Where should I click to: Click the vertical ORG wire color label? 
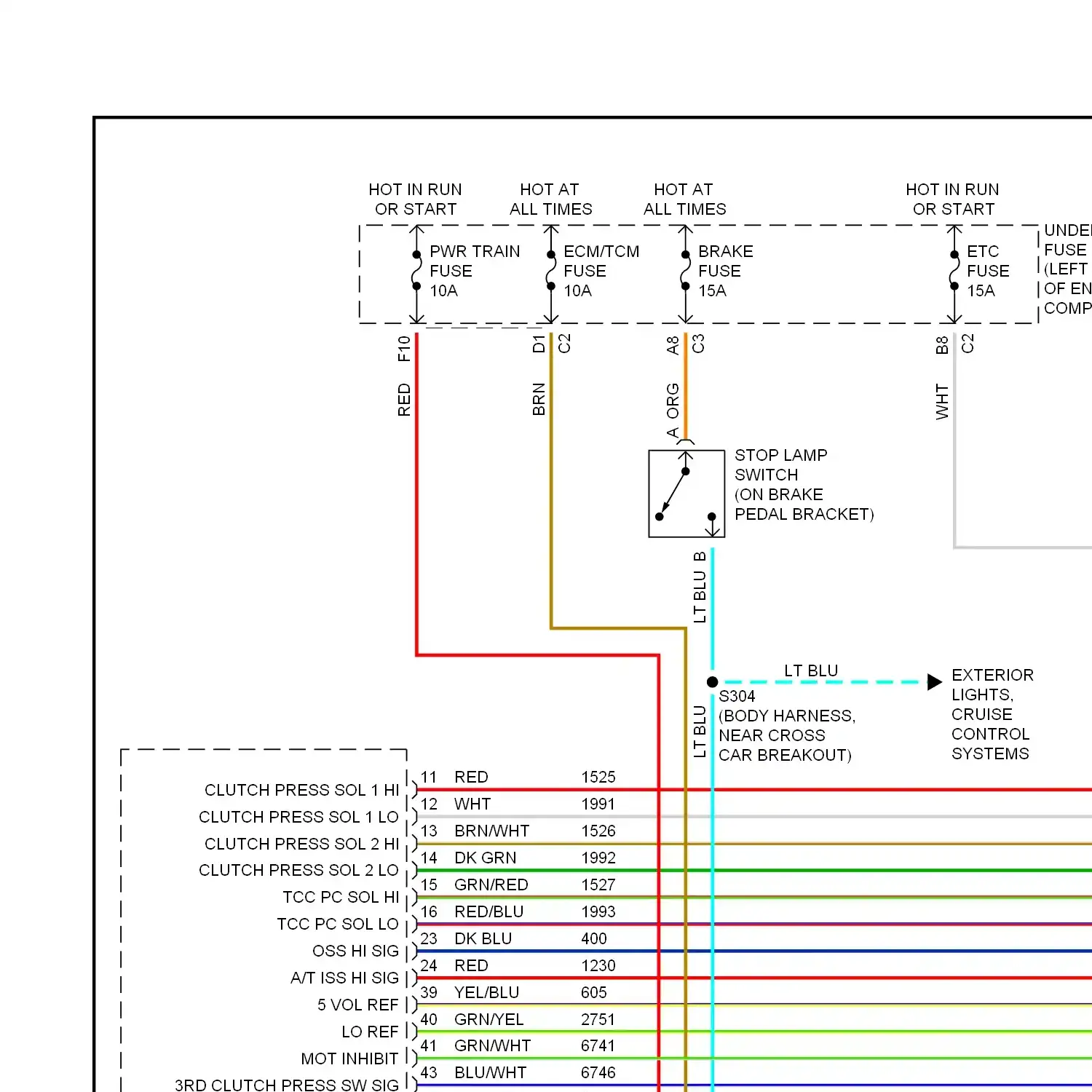point(673,401)
